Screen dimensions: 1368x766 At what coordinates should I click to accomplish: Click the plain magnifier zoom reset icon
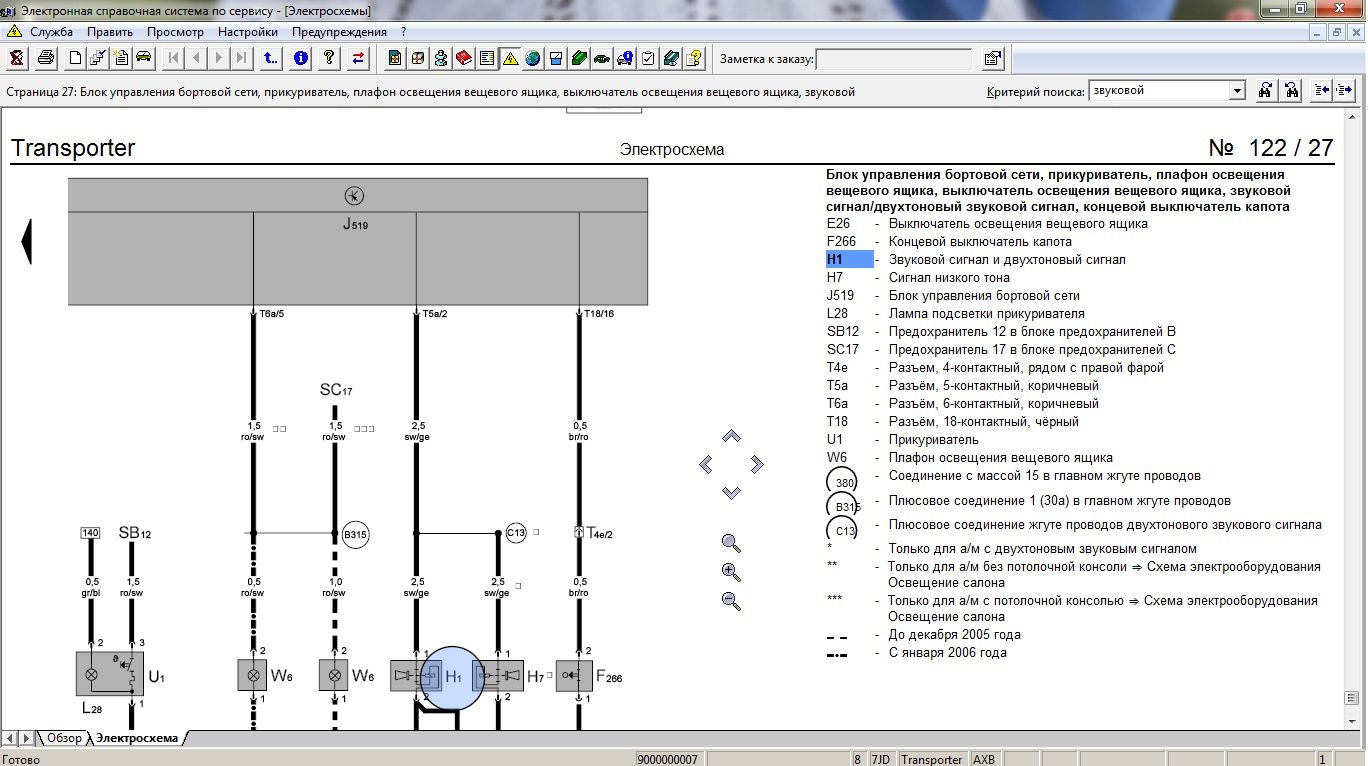(x=731, y=543)
